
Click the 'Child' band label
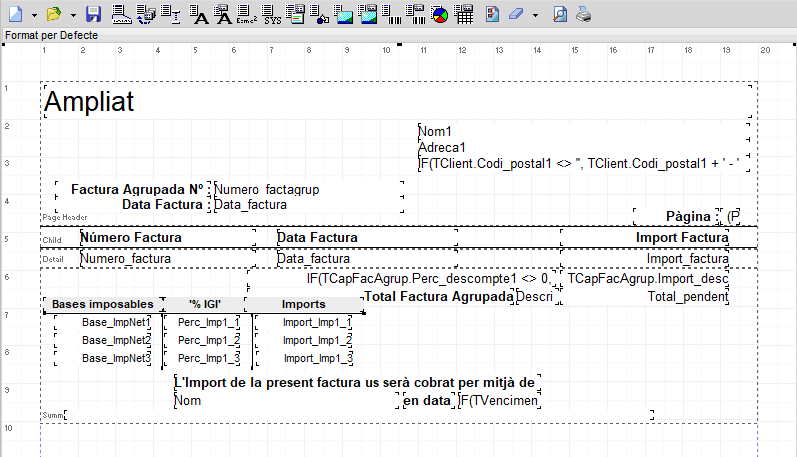point(52,240)
